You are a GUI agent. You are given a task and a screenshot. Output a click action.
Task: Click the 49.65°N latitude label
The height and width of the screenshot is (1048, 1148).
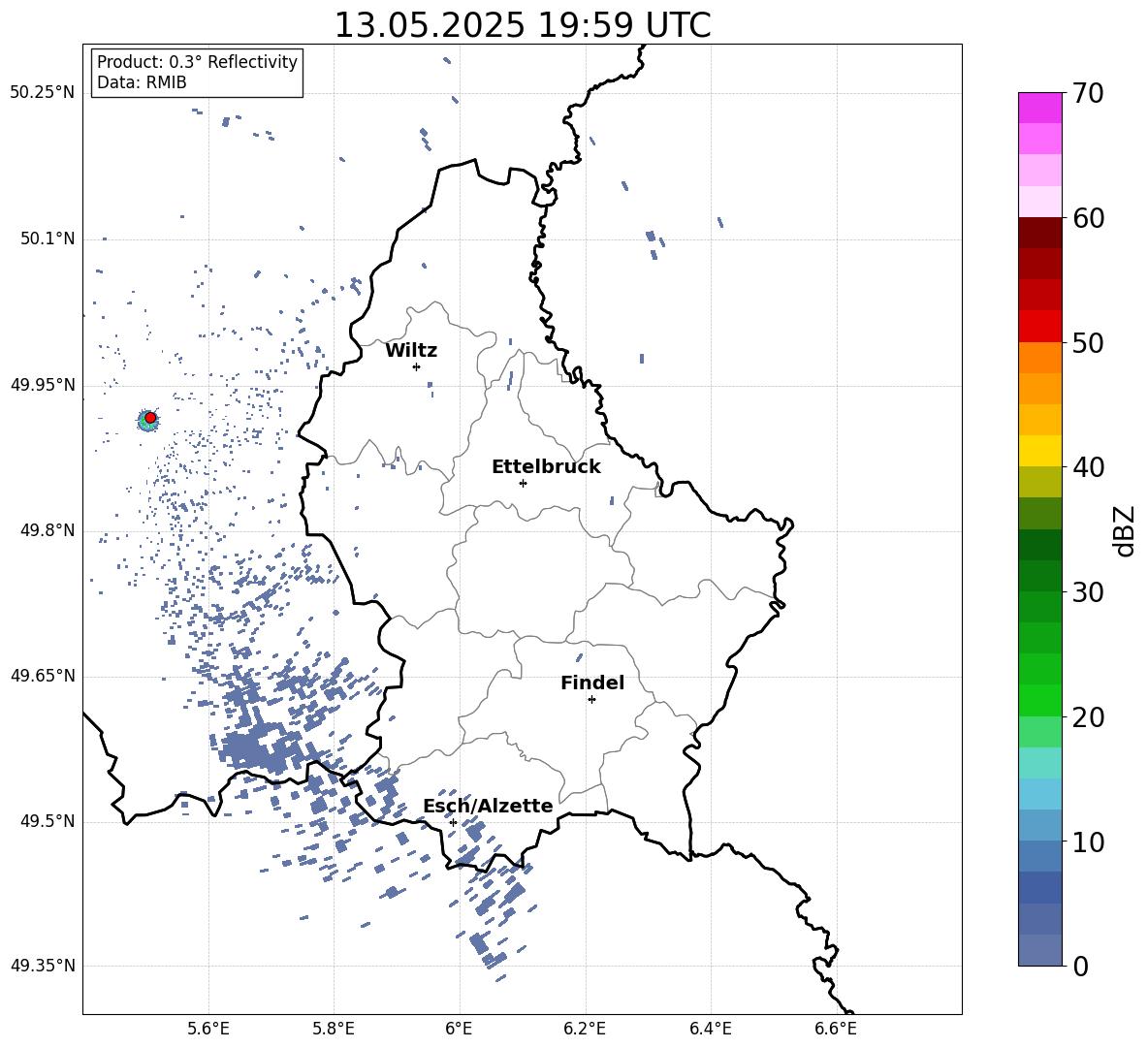click(x=42, y=676)
